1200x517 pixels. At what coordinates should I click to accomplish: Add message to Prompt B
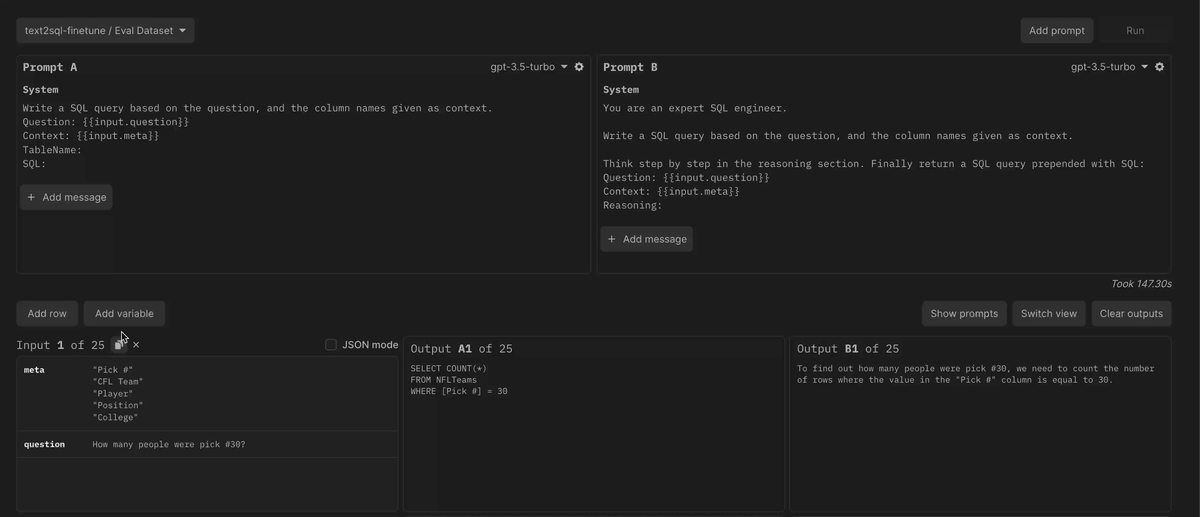(x=646, y=239)
